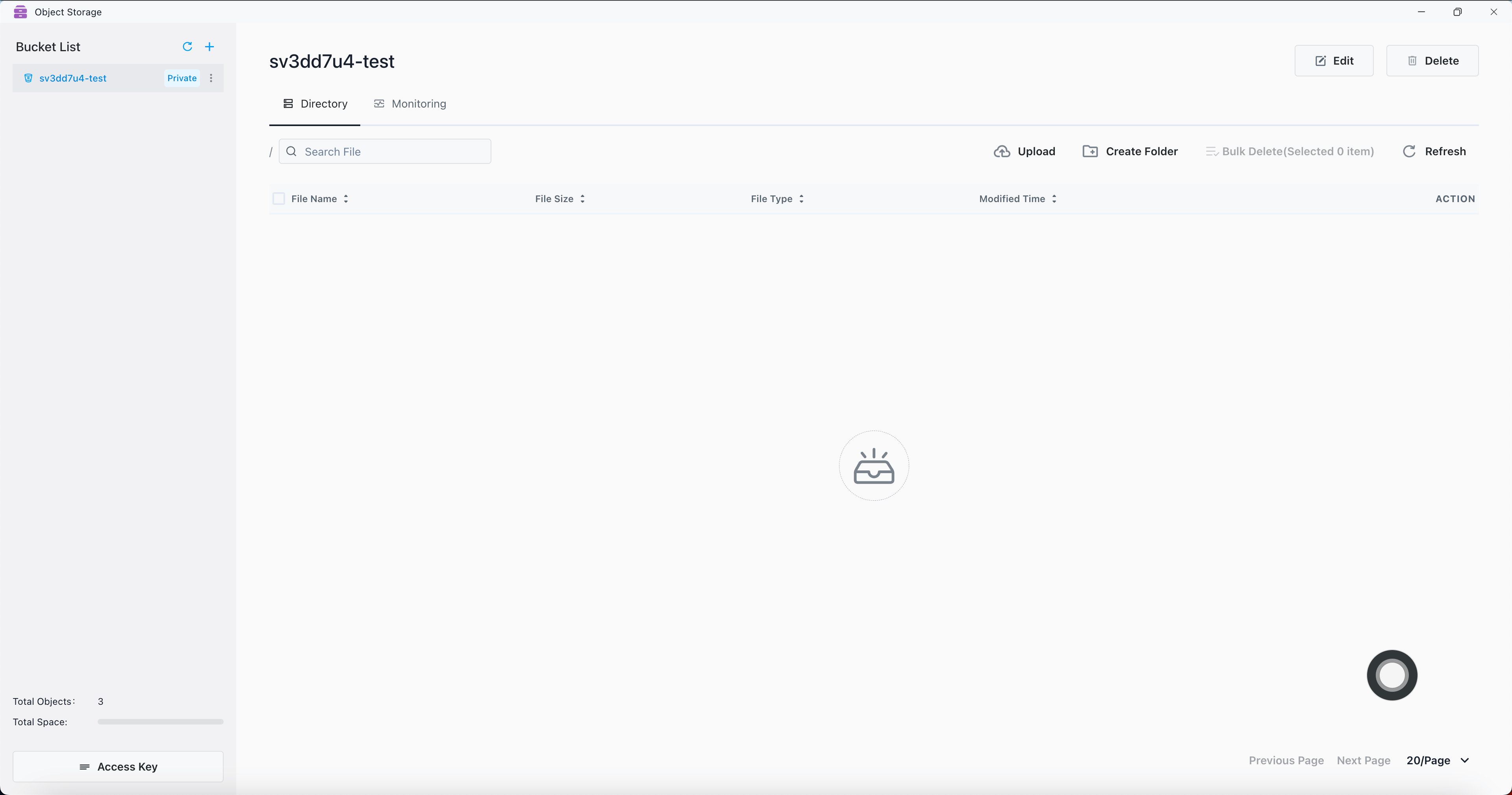Add a new bucket with the plus icon
The height and width of the screenshot is (795, 1512).
(209, 46)
